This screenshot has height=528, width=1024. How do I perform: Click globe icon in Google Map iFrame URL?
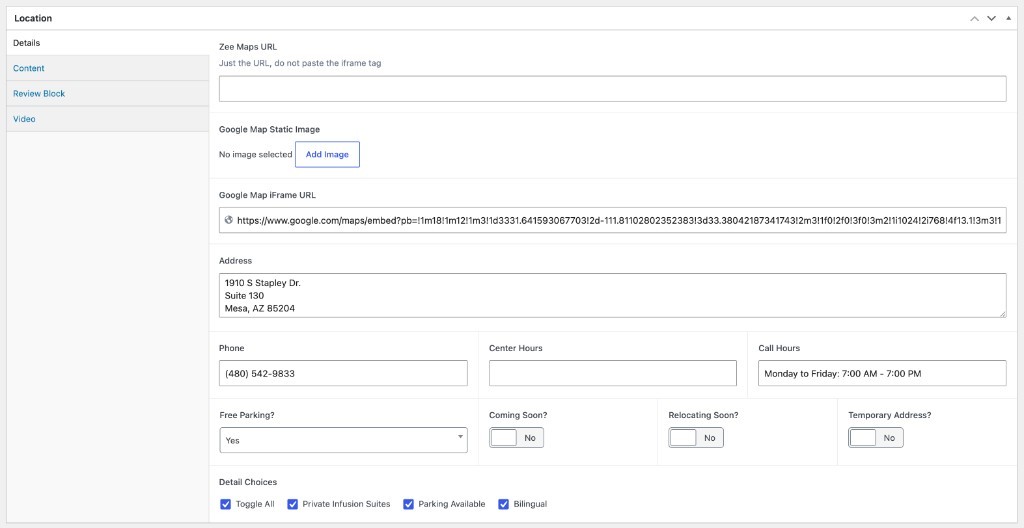pos(229,221)
